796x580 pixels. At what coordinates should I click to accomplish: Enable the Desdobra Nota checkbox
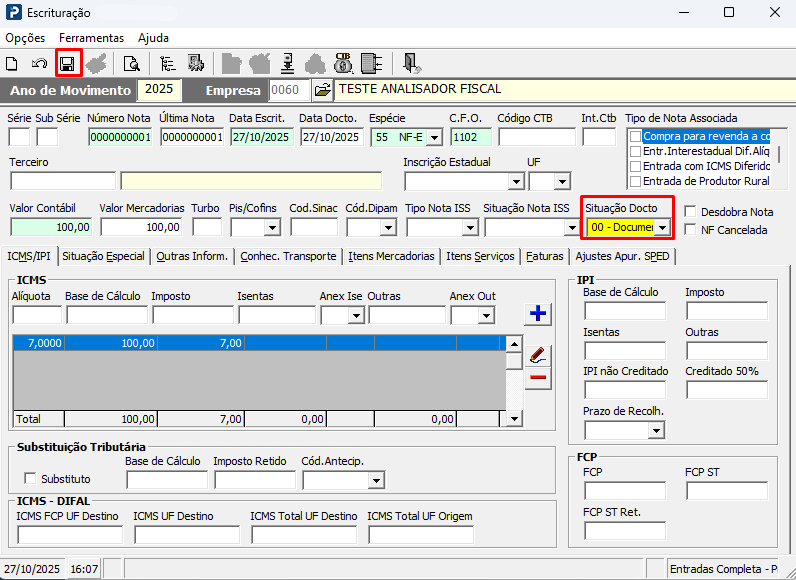(x=691, y=212)
